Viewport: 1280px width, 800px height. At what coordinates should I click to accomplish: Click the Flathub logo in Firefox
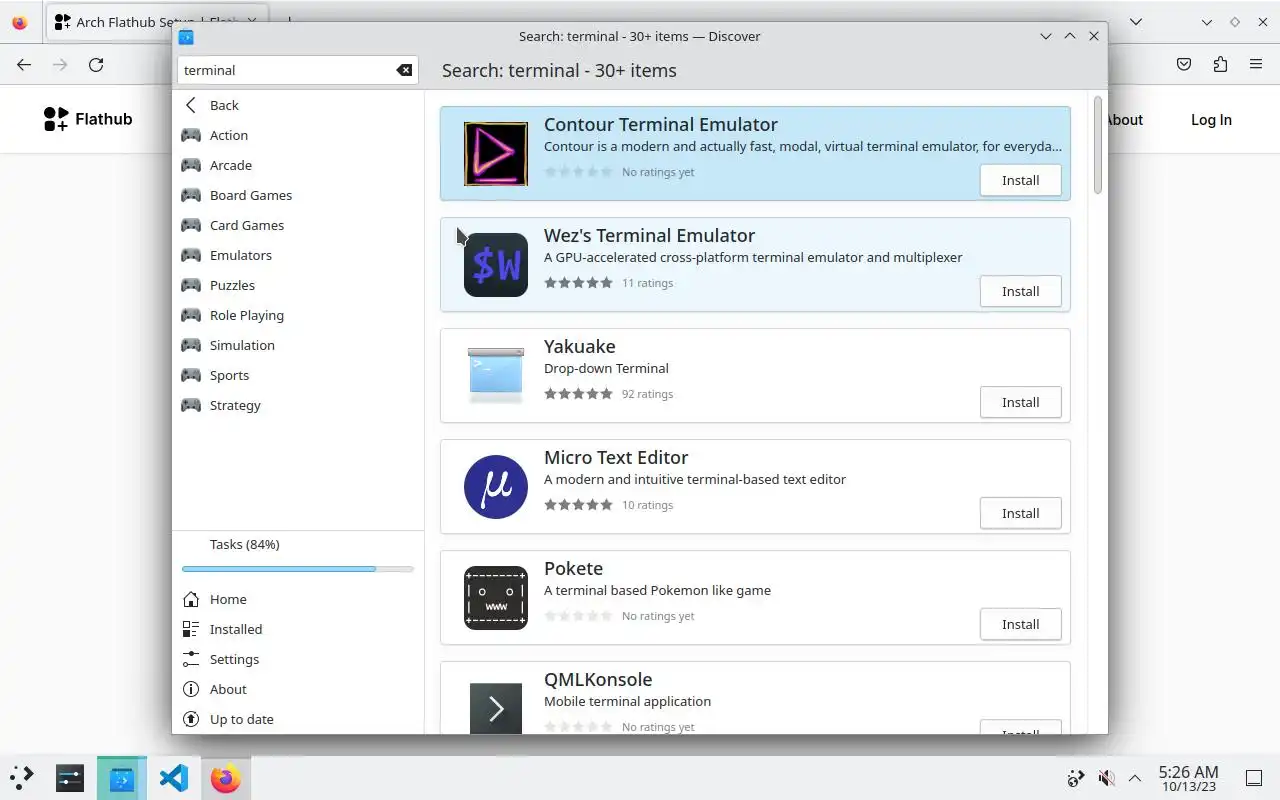[88, 119]
